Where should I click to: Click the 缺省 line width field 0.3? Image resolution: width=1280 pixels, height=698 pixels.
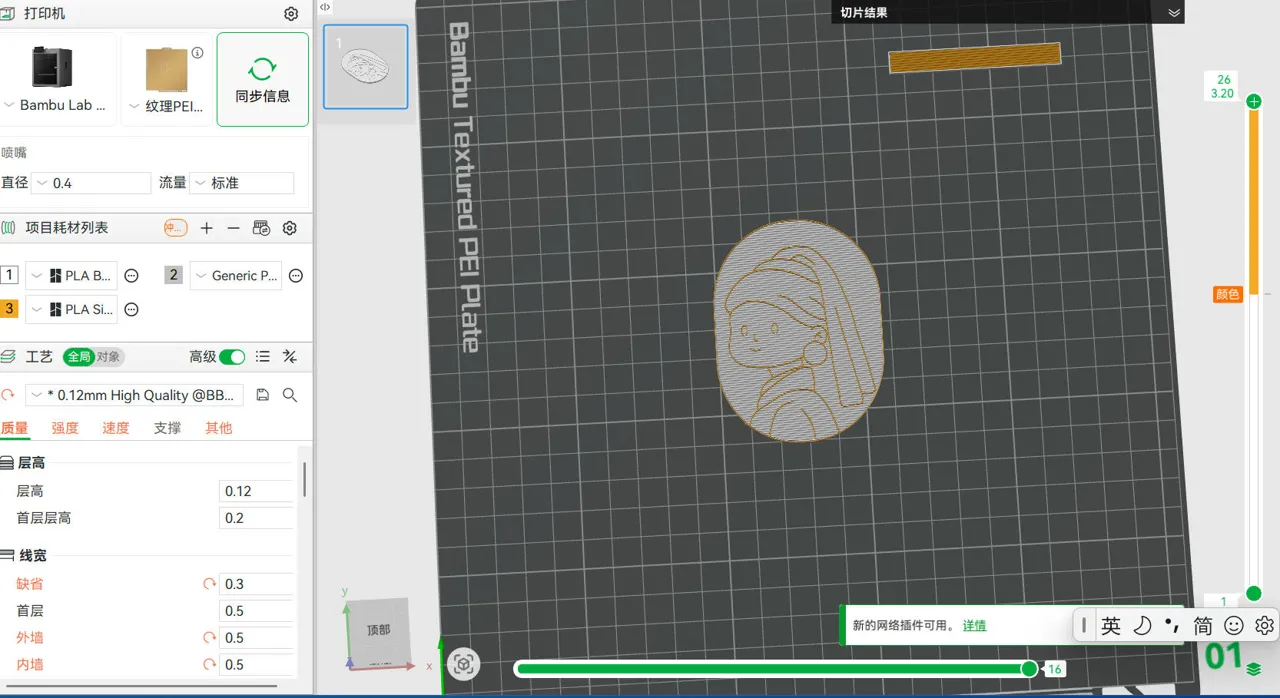point(256,584)
